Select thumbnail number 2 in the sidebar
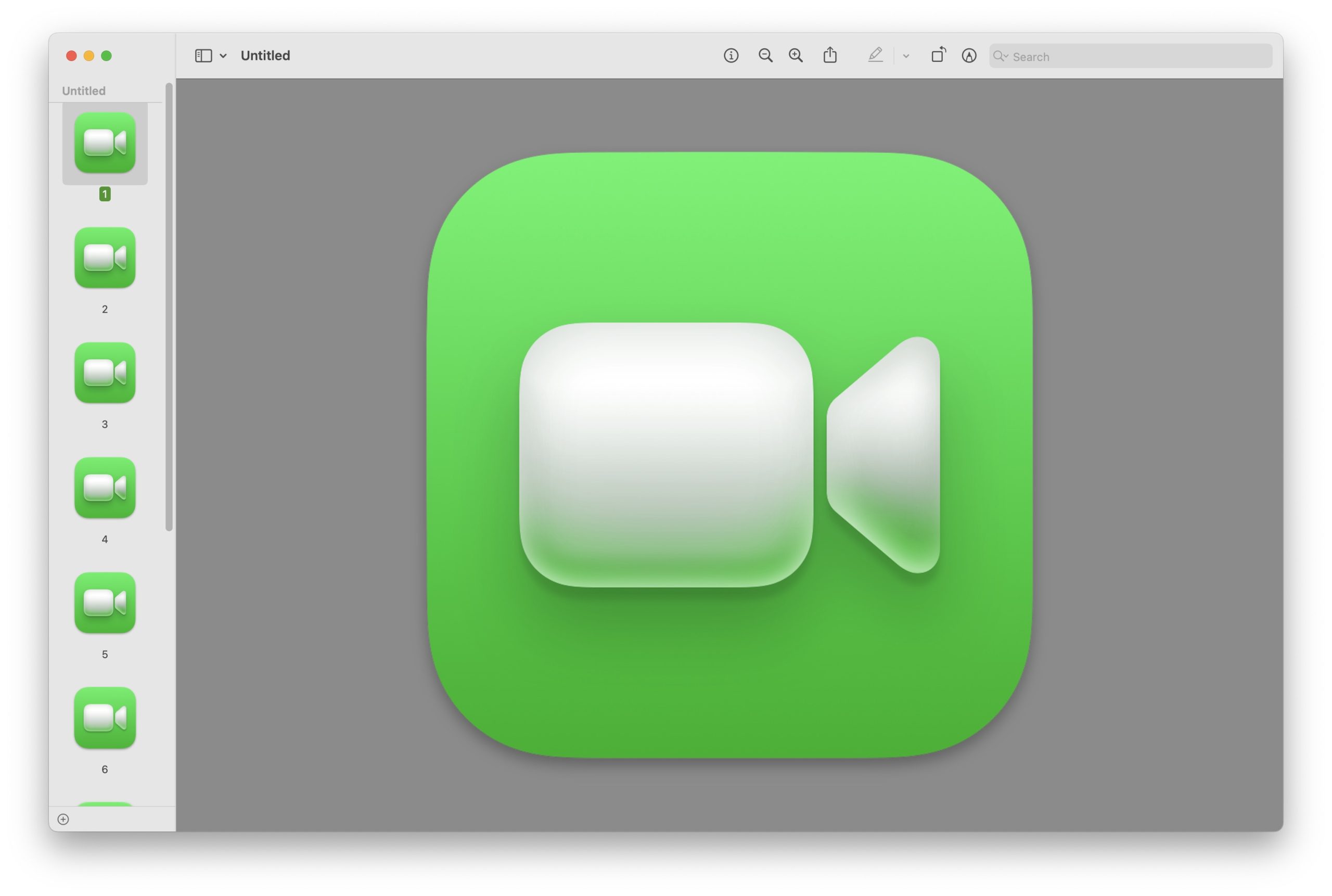Viewport: 1332px width, 896px height. coord(105,258)
